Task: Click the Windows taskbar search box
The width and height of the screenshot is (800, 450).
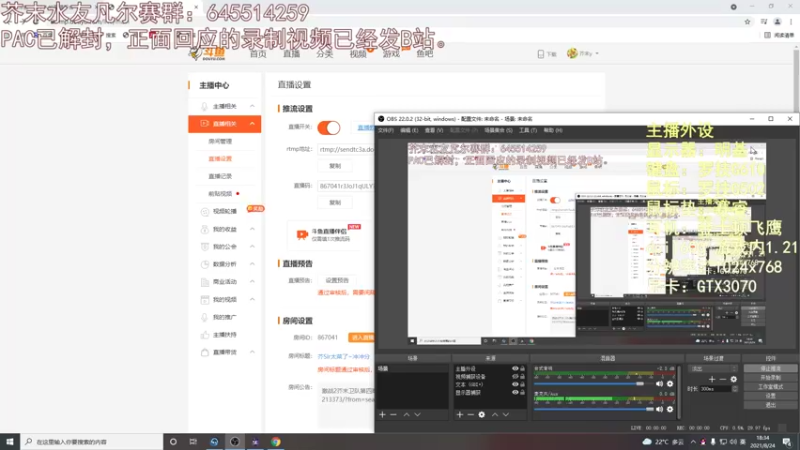Action: (92, 441)
